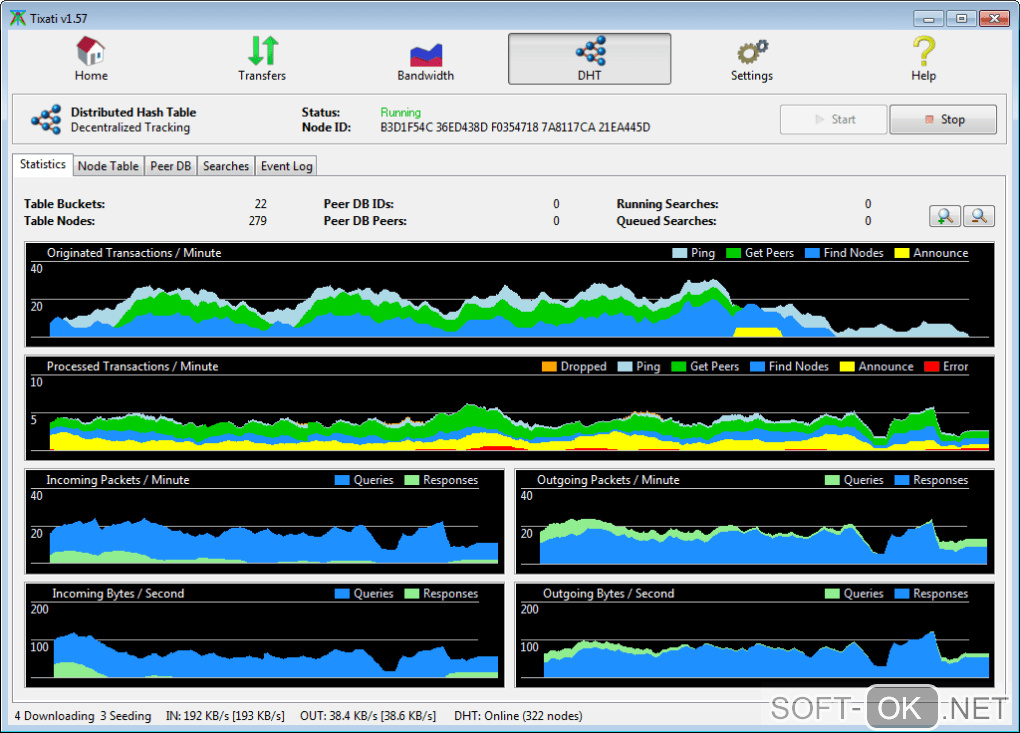Click Responses swatch in Outgoing Bytes legend

tap(902, 594)
